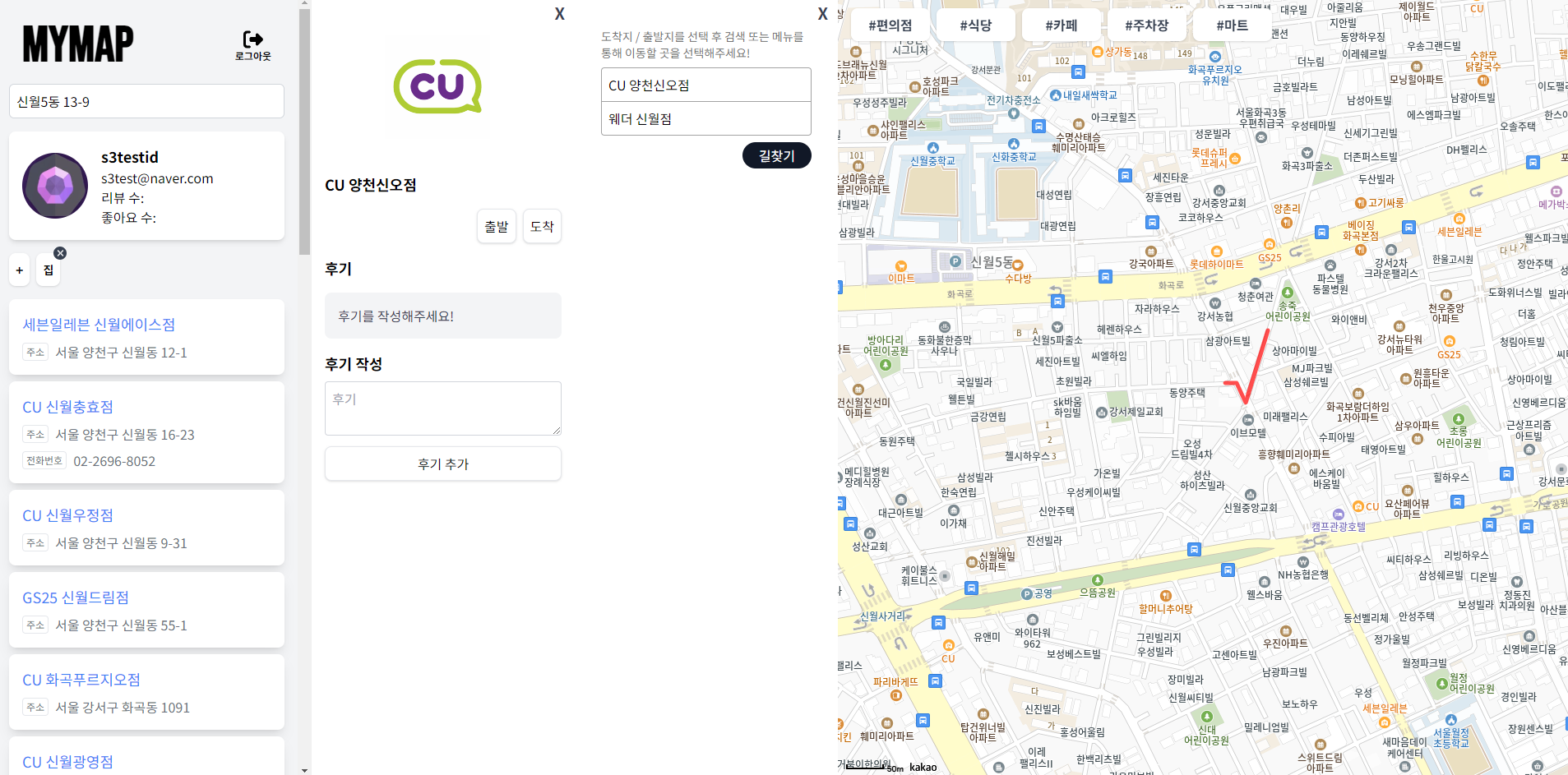Start route search with 길찾기 button

click(777, 155)
